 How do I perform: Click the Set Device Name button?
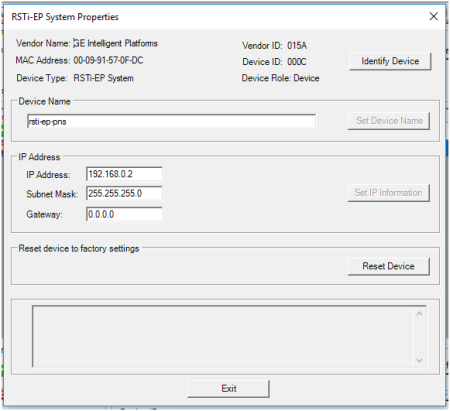(389, 121)
